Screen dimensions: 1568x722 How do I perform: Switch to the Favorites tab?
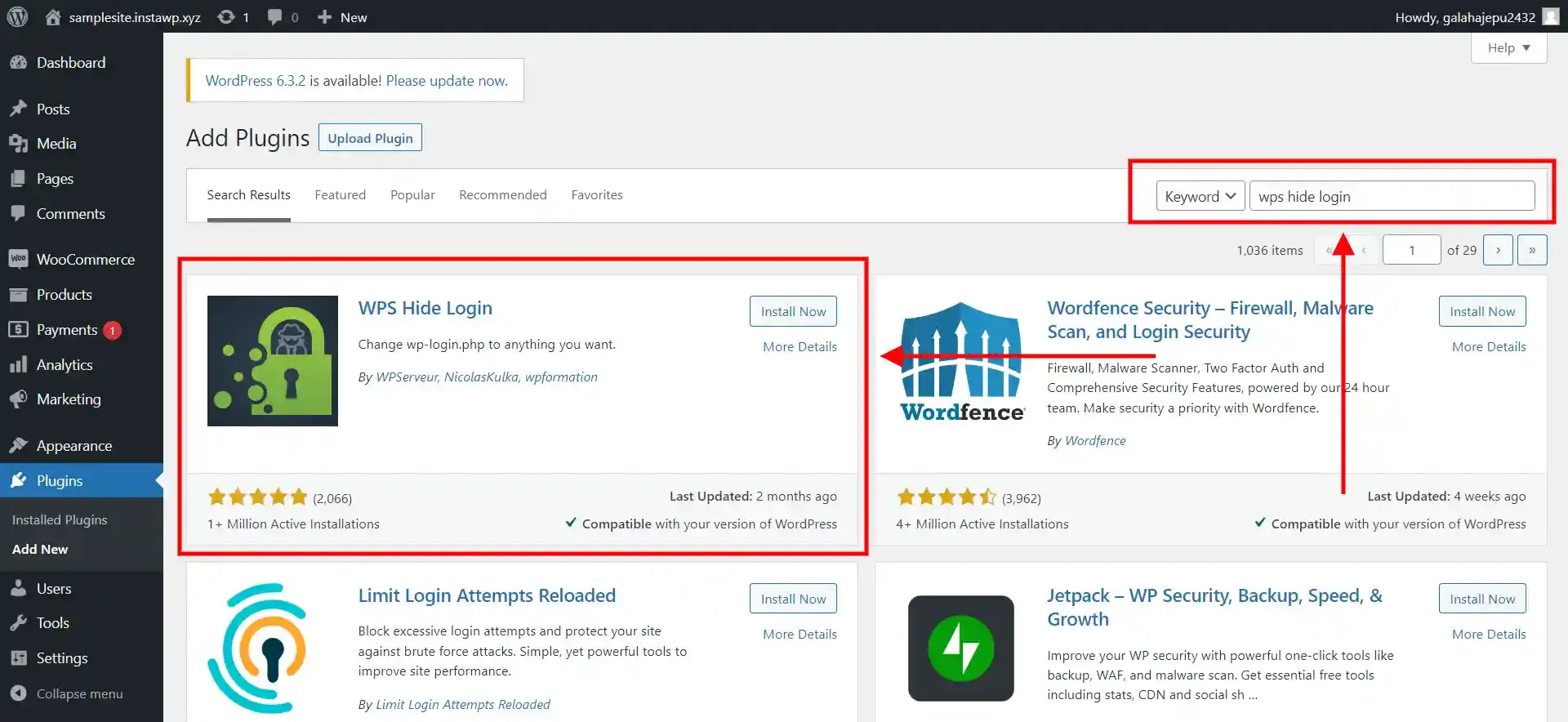(x=597, y=195)
